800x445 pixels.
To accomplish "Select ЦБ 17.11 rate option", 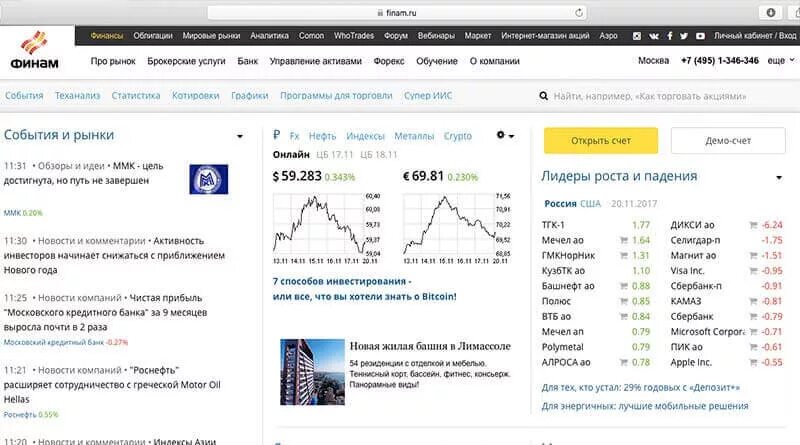I will point(334,155).
